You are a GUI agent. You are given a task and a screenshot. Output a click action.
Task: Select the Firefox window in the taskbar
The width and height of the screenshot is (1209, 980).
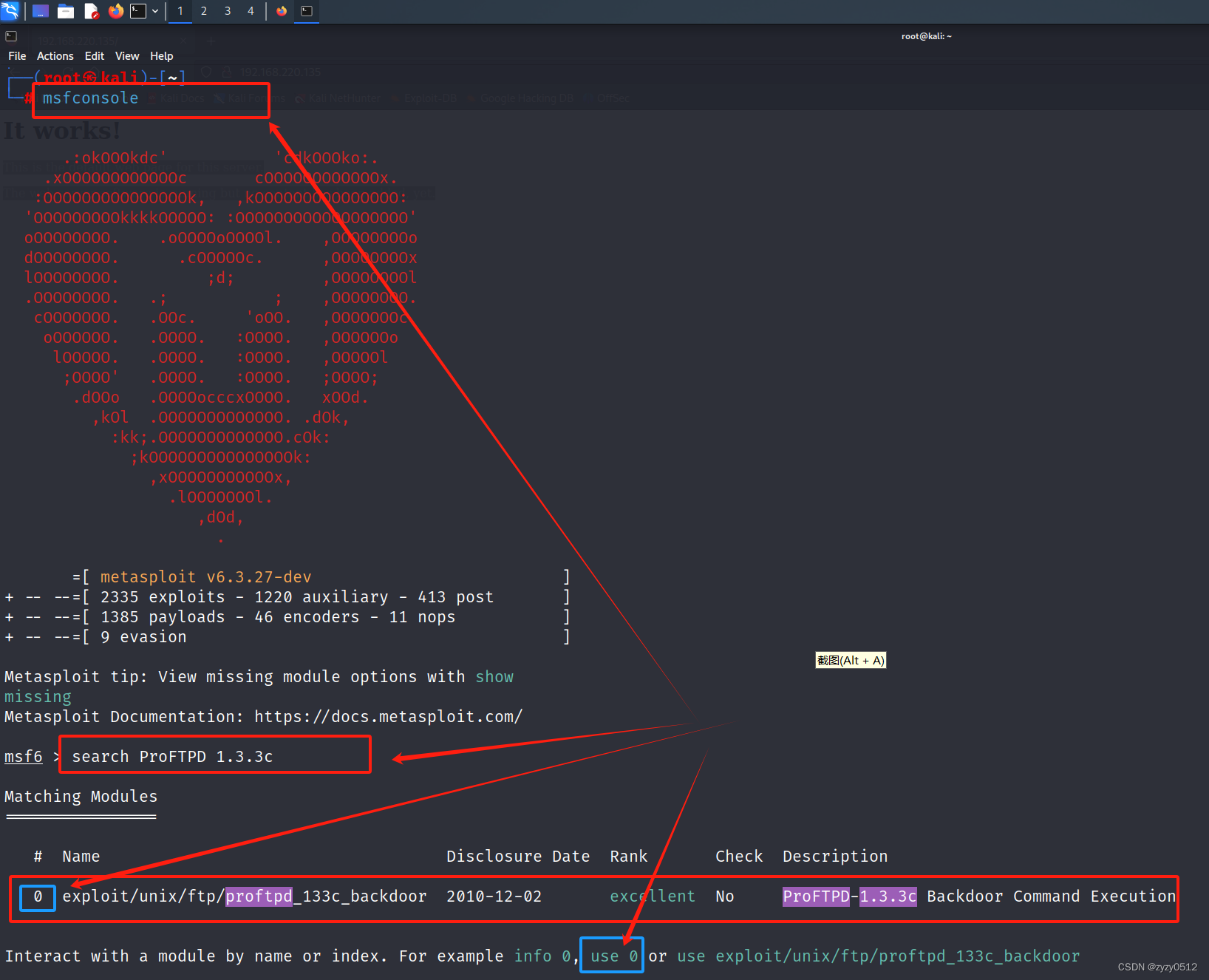point(282,11)
